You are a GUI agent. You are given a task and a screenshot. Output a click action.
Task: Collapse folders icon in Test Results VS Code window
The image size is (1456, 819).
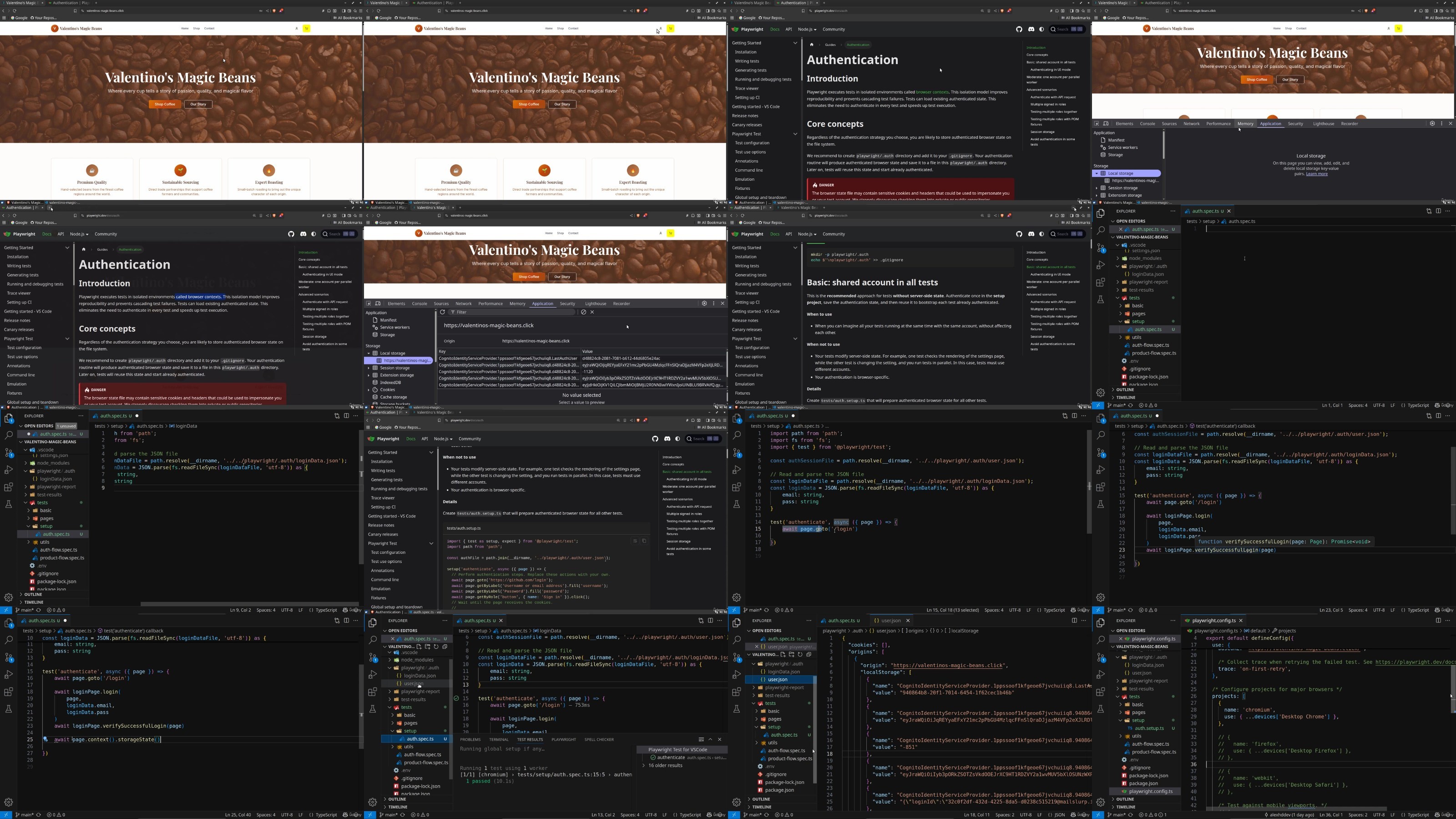click(445, 647)
